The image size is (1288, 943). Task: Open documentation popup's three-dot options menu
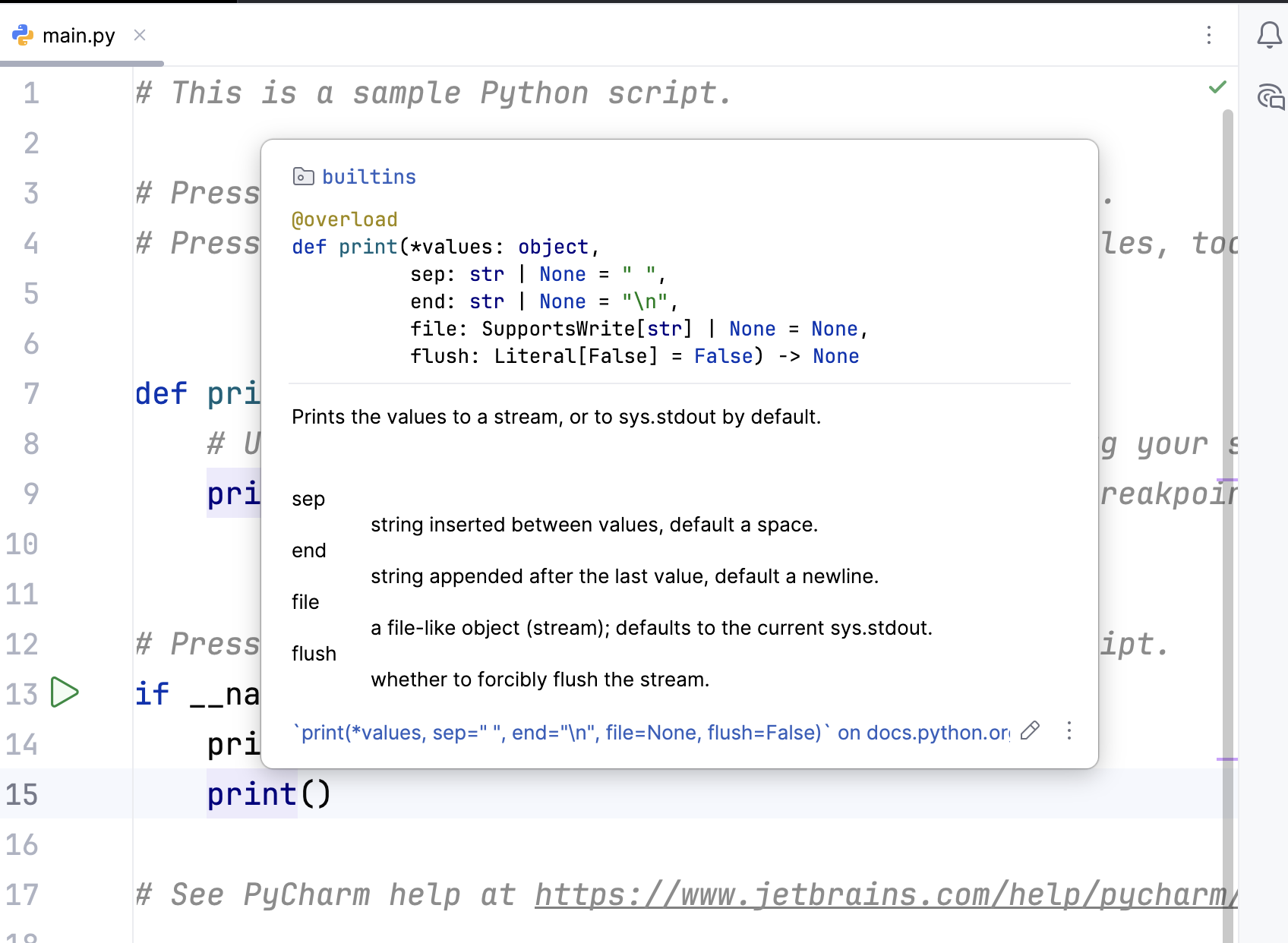(1069, 731)
